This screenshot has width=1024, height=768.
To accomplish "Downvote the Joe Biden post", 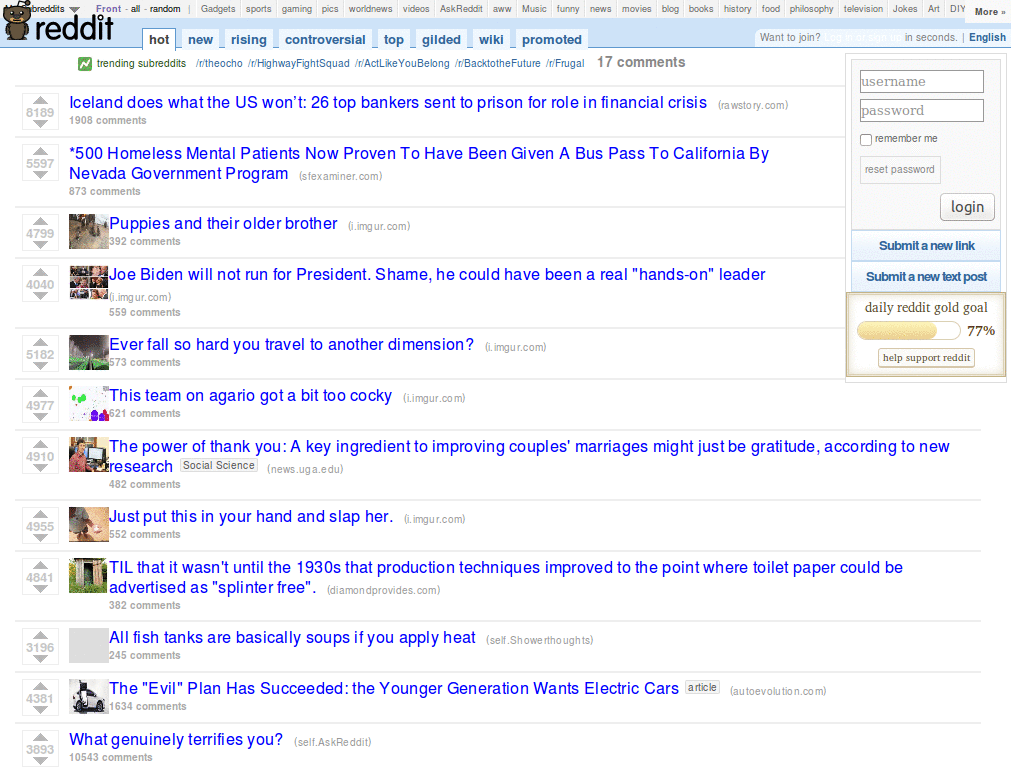I will (40, 296).
